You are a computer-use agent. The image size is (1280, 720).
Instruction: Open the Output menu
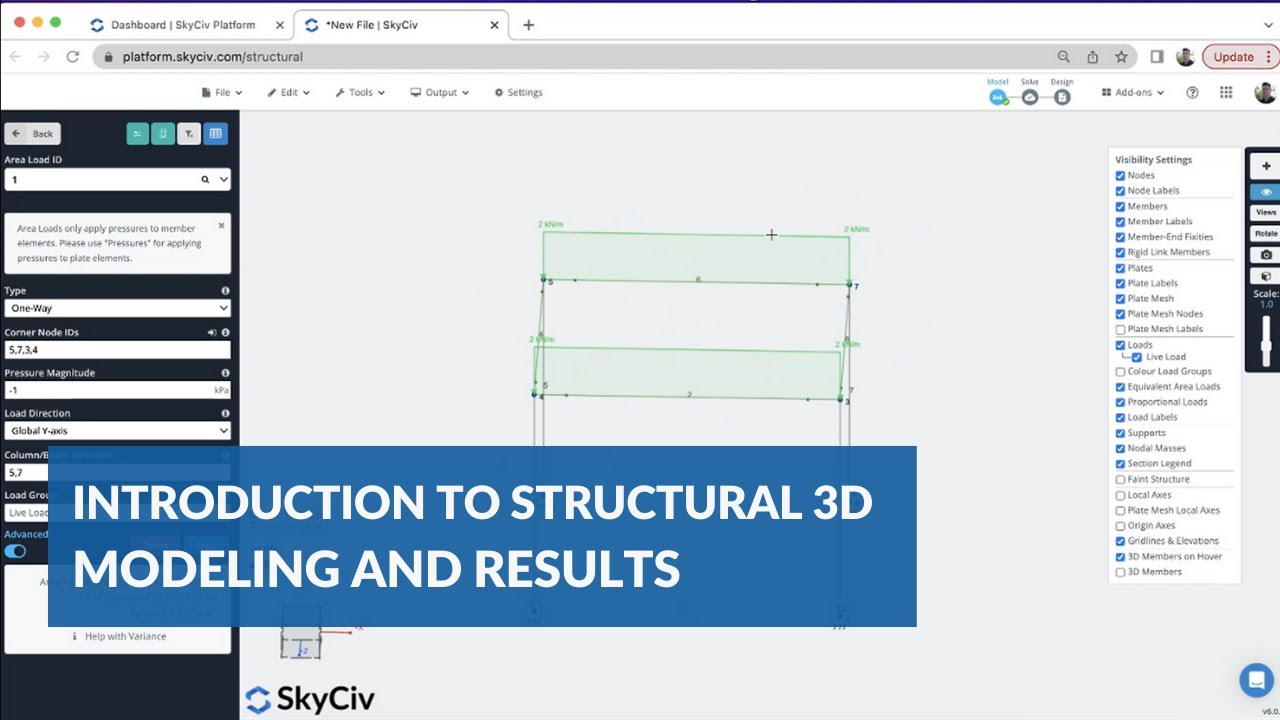point(440,92)
